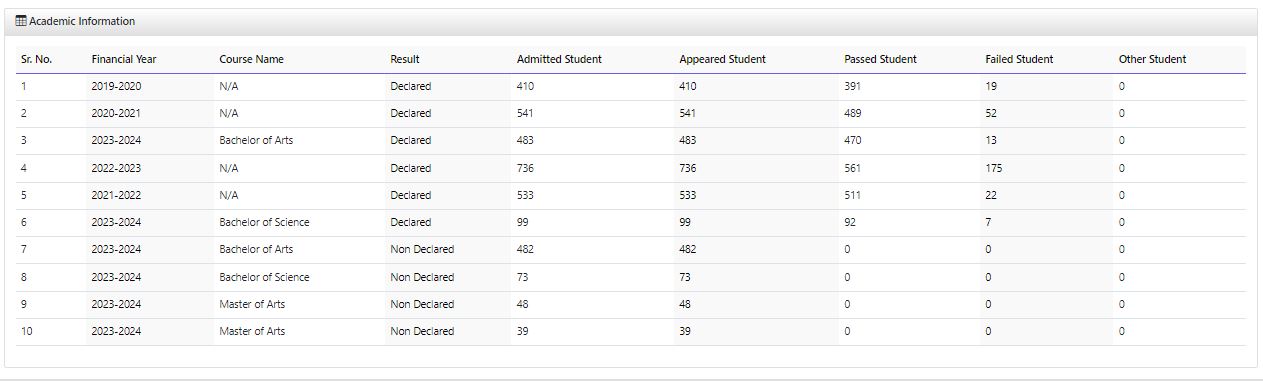This screenshot has height=381, width=1263.
Task: Sort by the Financial Year column header
Action: pyautogui.click(x=124, y=59)
